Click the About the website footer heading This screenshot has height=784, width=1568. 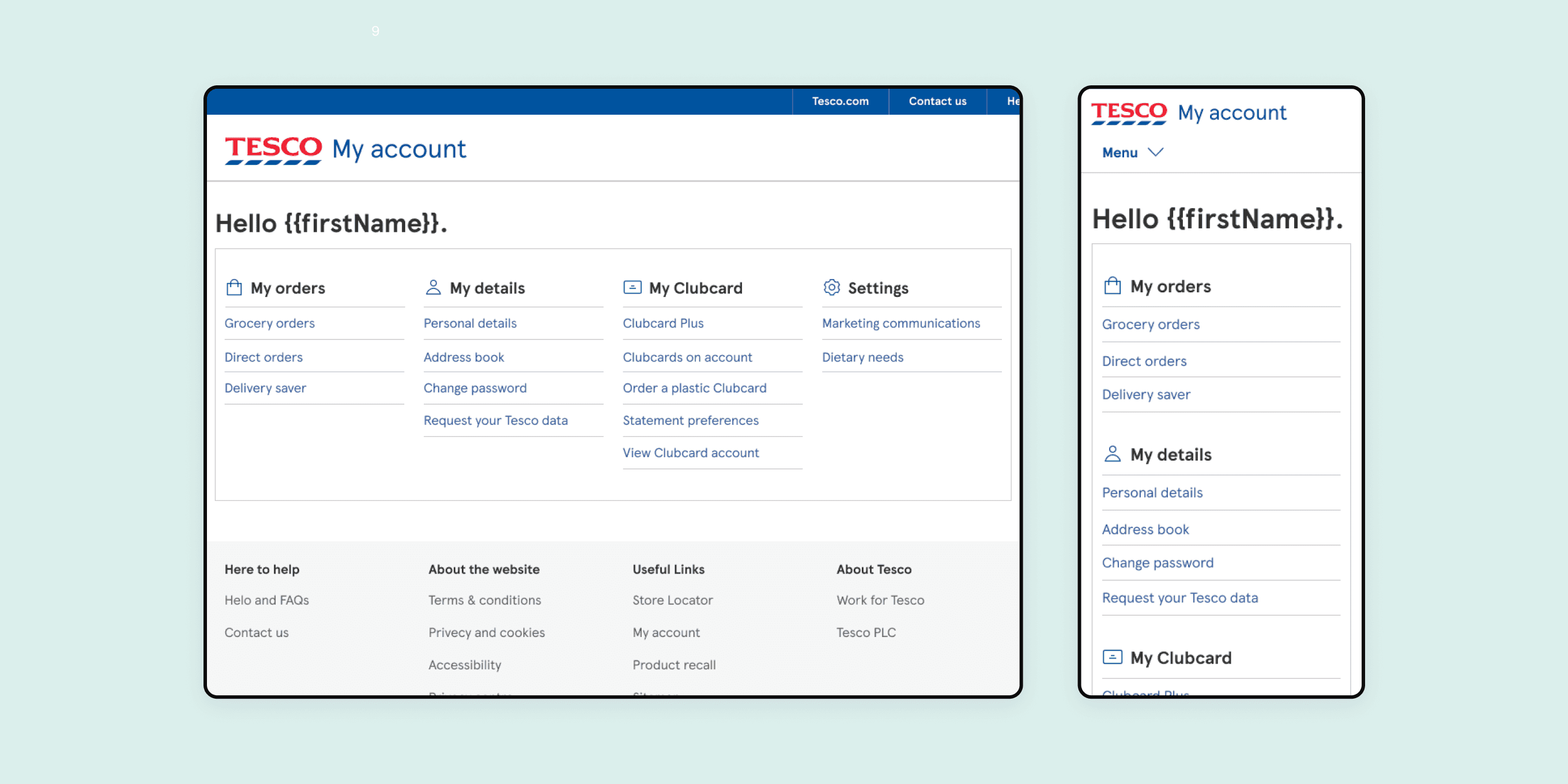tap(484, 570)
